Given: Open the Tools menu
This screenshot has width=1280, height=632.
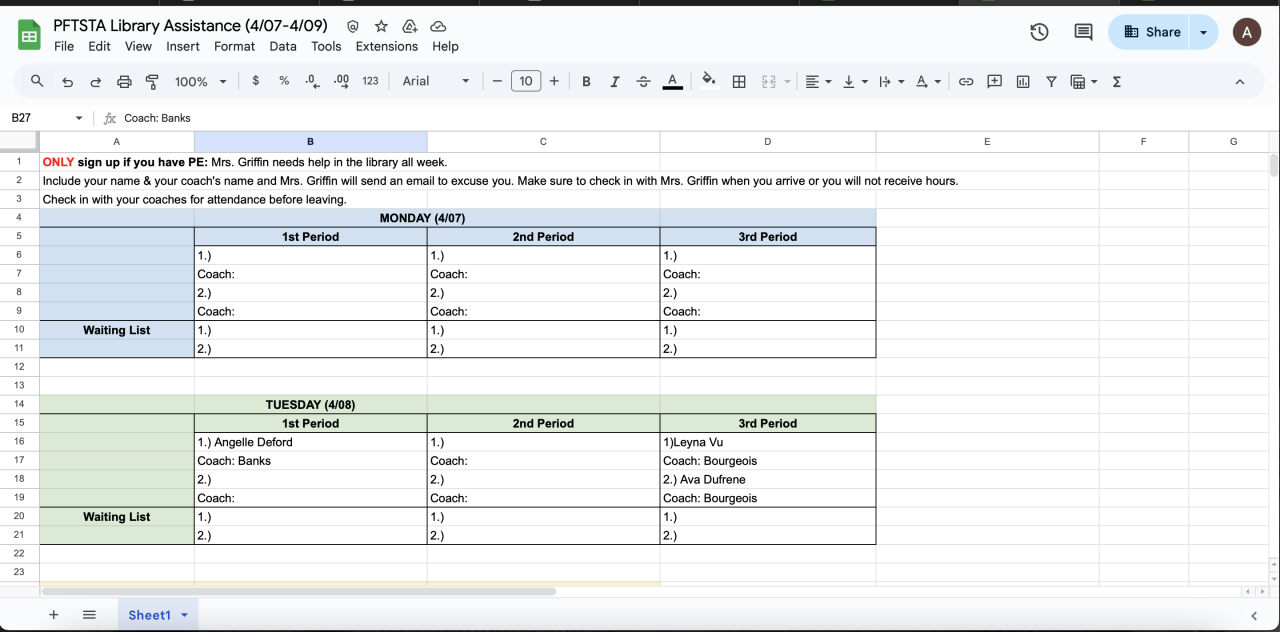Looking at the screenshot, I should 326,46.
